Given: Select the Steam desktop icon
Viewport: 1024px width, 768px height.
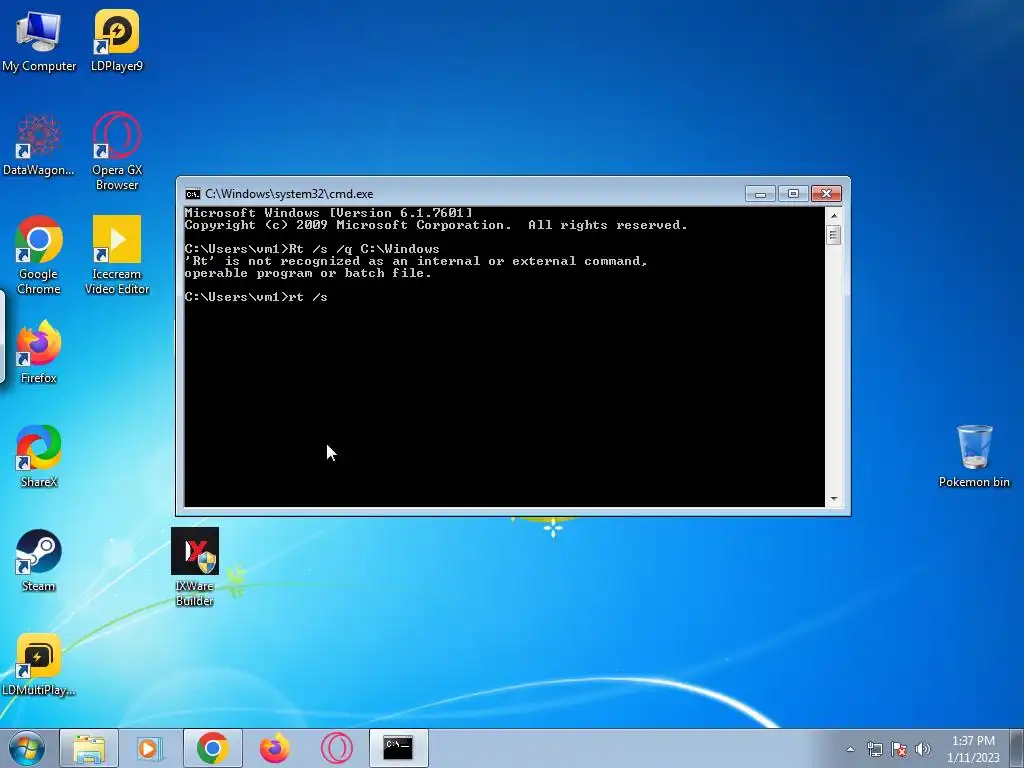Looking at the screenshot, I should [x=39, y=560].
